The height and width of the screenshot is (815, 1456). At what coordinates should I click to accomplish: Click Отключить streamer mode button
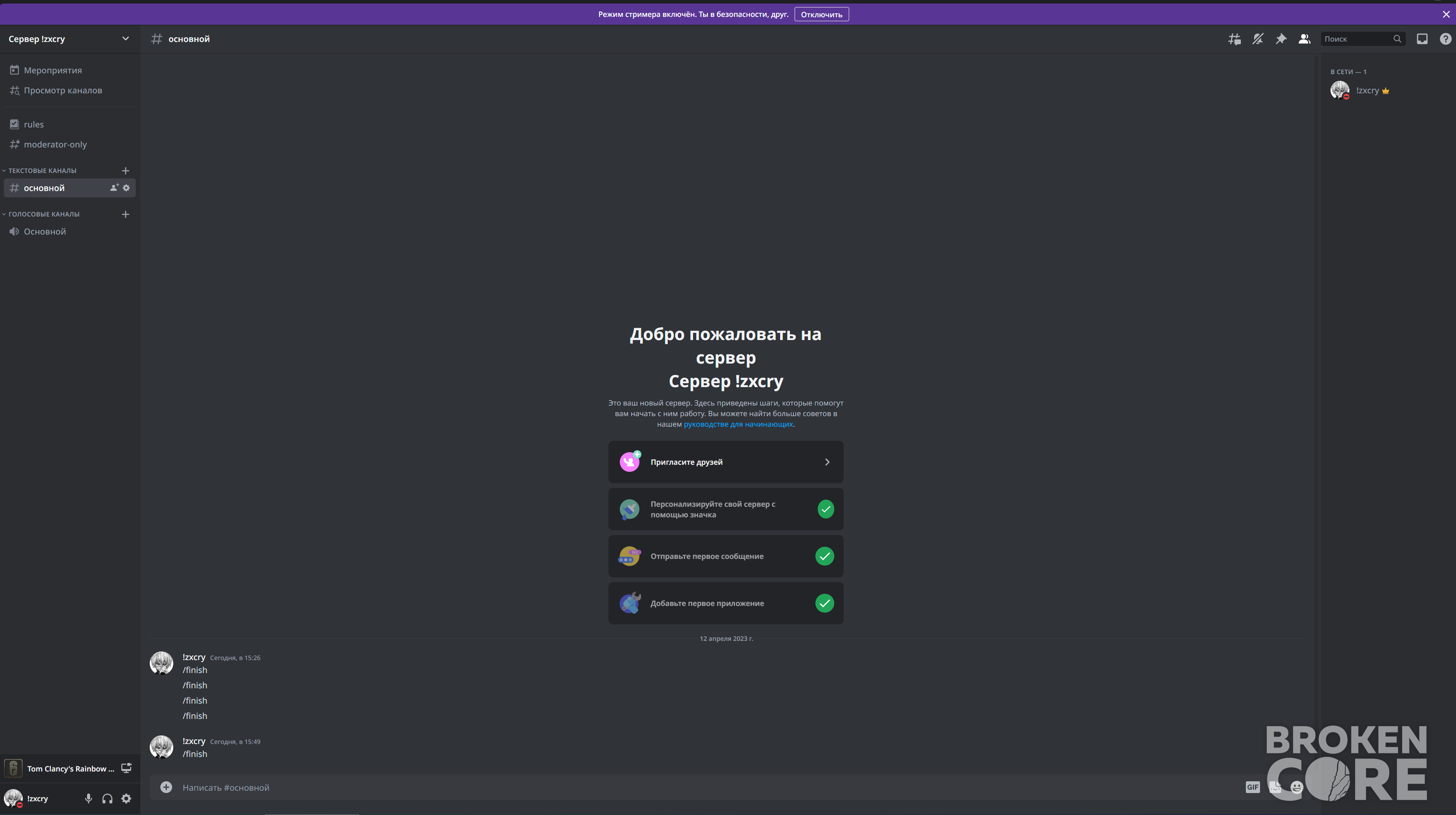point(821,15)
